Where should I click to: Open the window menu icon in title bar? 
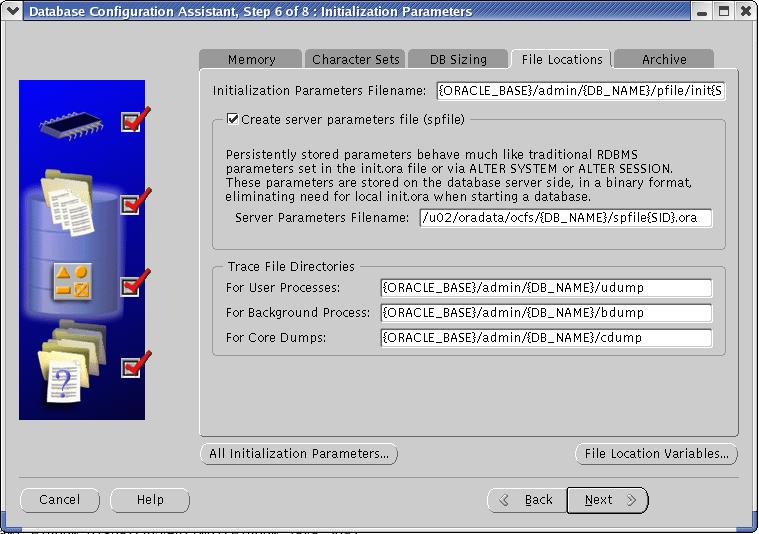[11, 11]
